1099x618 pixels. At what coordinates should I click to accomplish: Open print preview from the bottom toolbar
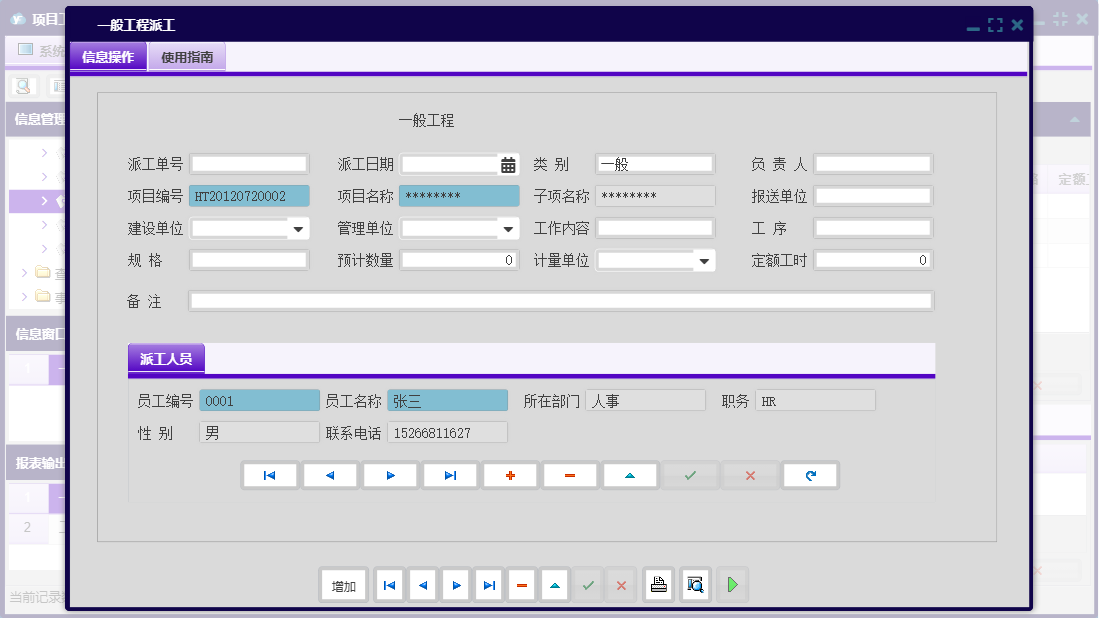(x=695, y=585)
